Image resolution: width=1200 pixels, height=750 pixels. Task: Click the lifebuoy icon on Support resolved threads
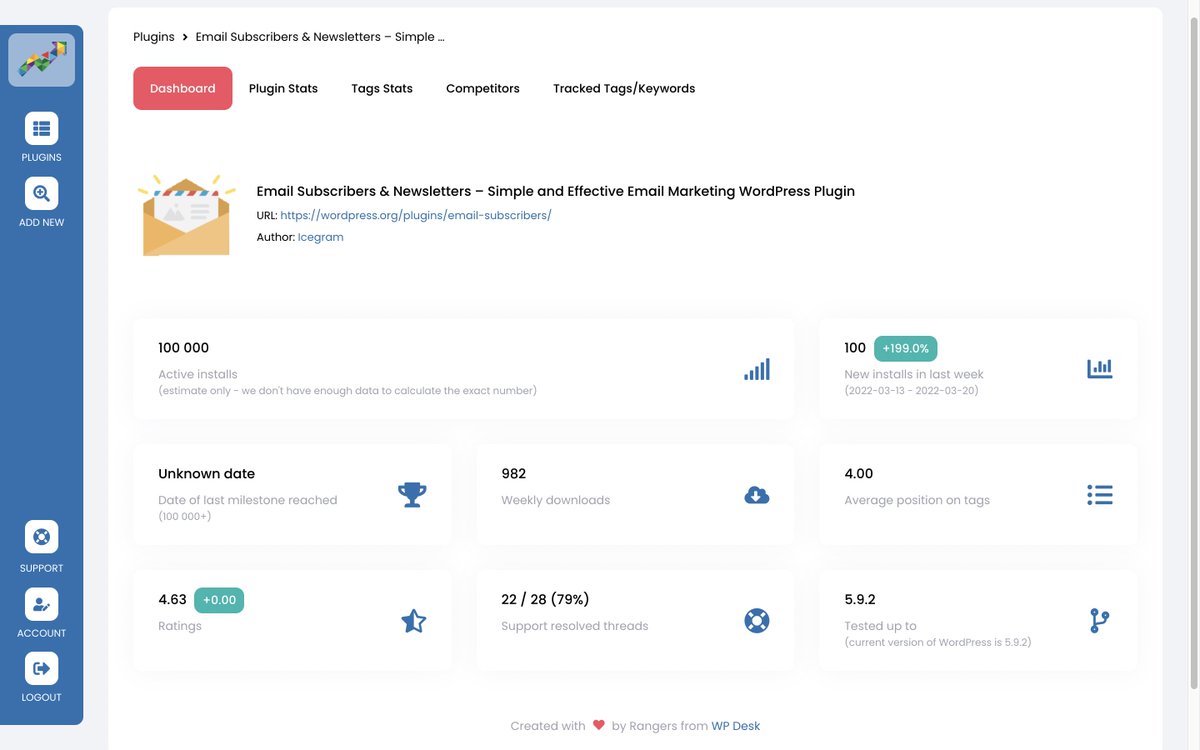click(757, 621)
